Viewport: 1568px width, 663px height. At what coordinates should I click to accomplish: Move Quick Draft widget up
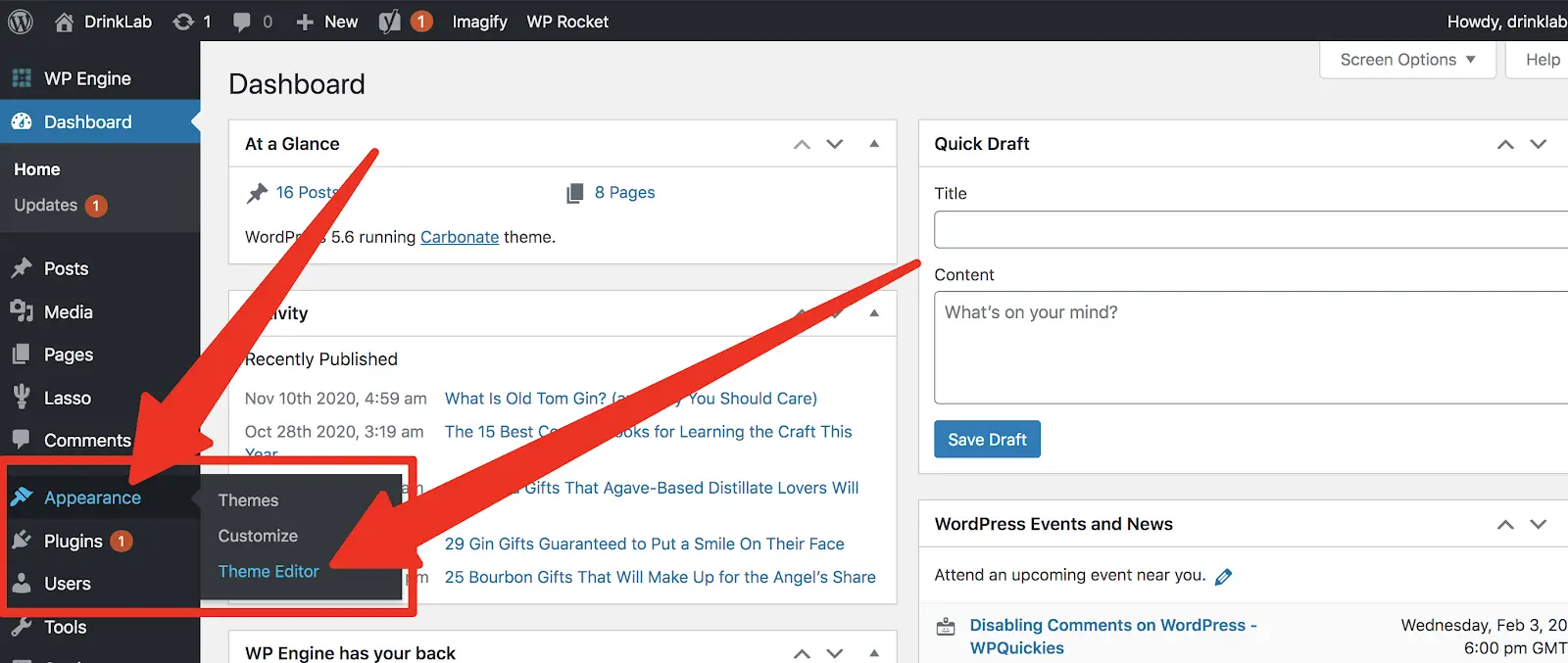point(1505,144)
